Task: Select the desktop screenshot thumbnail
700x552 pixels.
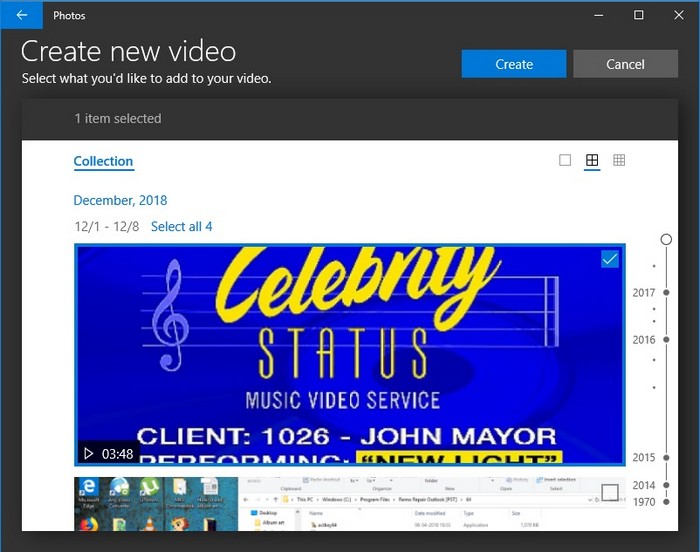Action: 350,504
